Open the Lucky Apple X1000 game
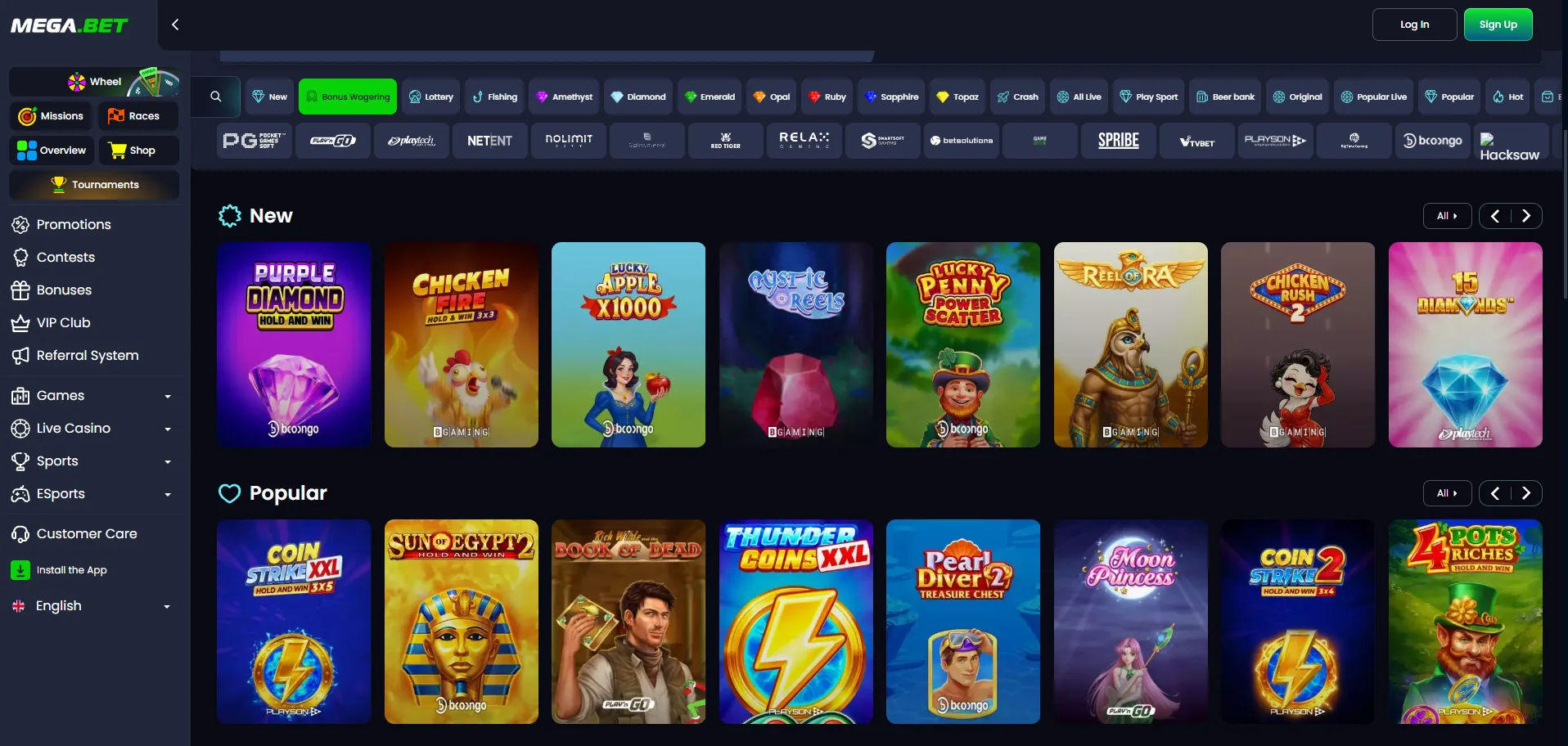Screen dimensions: 1568x746 tap(629, 344)
